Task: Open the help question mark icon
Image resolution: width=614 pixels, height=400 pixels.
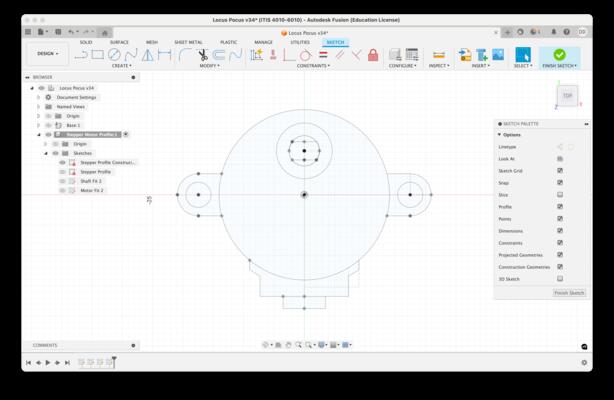Action: (x=566, y=32)
